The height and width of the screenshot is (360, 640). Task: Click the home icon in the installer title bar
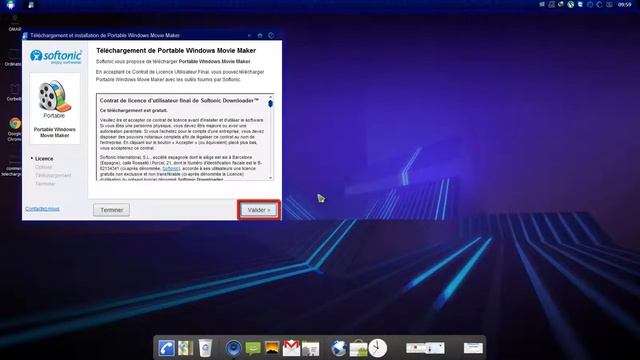260,36
